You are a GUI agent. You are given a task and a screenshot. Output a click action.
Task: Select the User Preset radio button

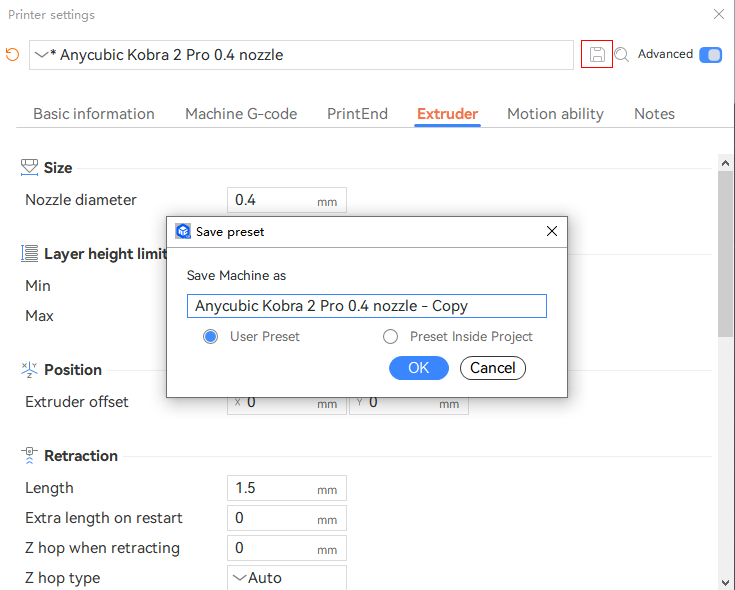click(210, 336)
